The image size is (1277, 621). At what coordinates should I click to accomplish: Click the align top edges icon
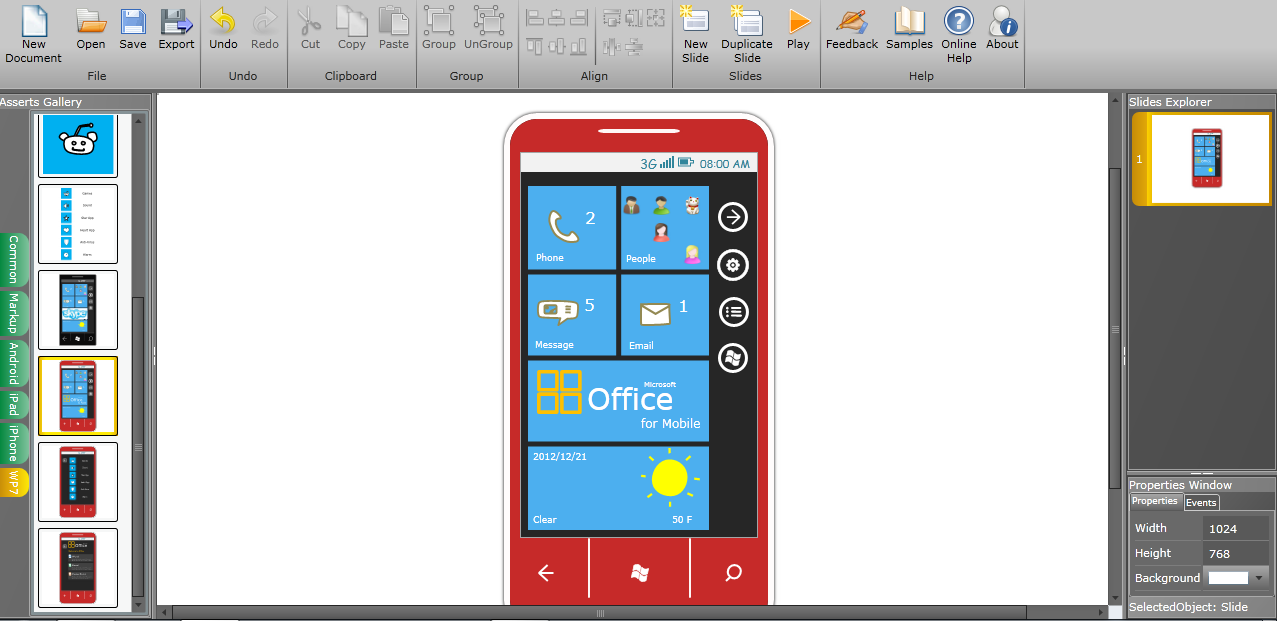[535, 45]
